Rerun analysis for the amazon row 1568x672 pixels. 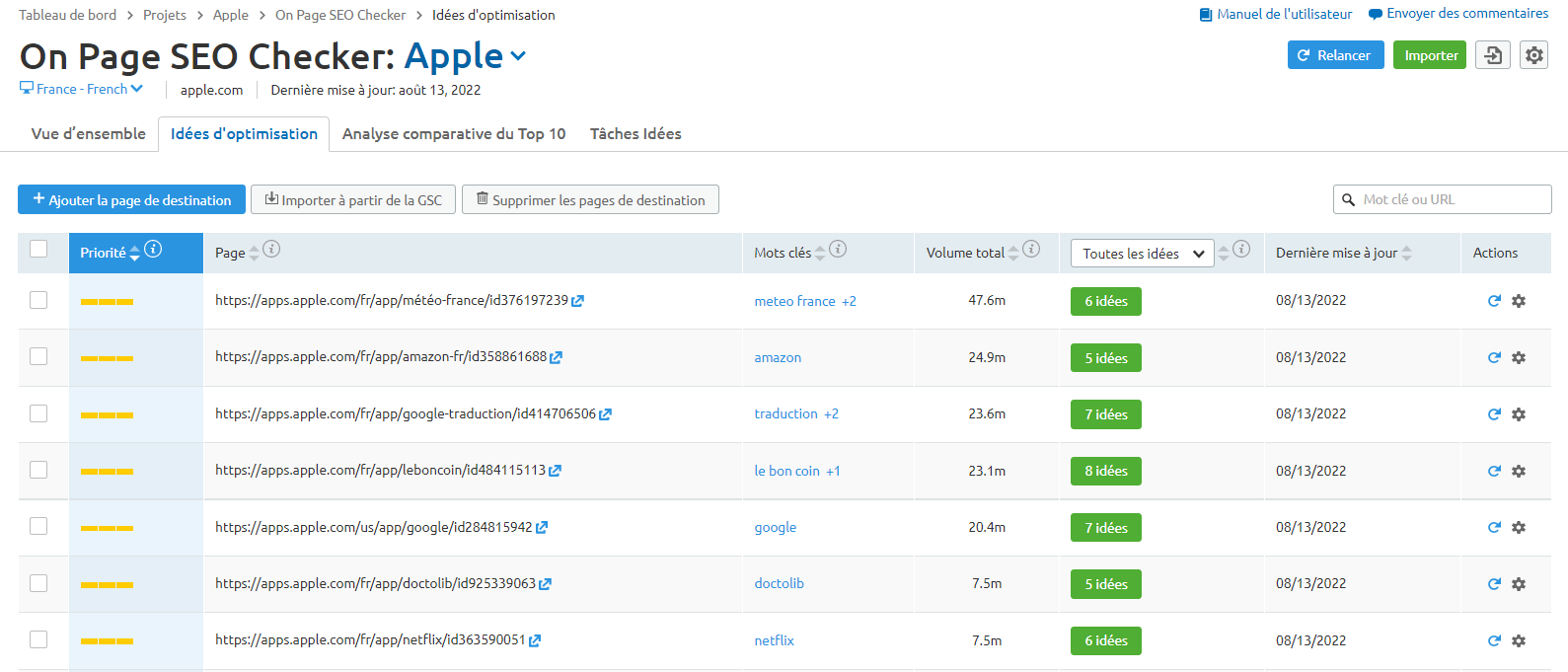1494,357
